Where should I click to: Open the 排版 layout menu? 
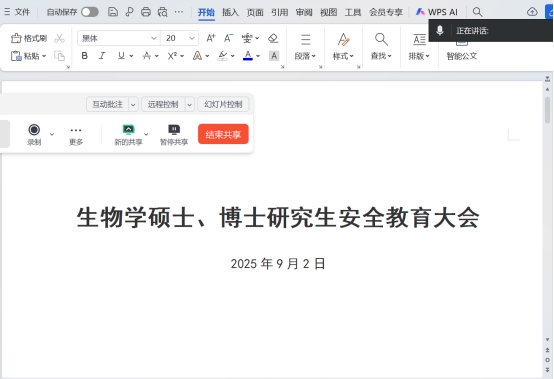click(419, 47)
